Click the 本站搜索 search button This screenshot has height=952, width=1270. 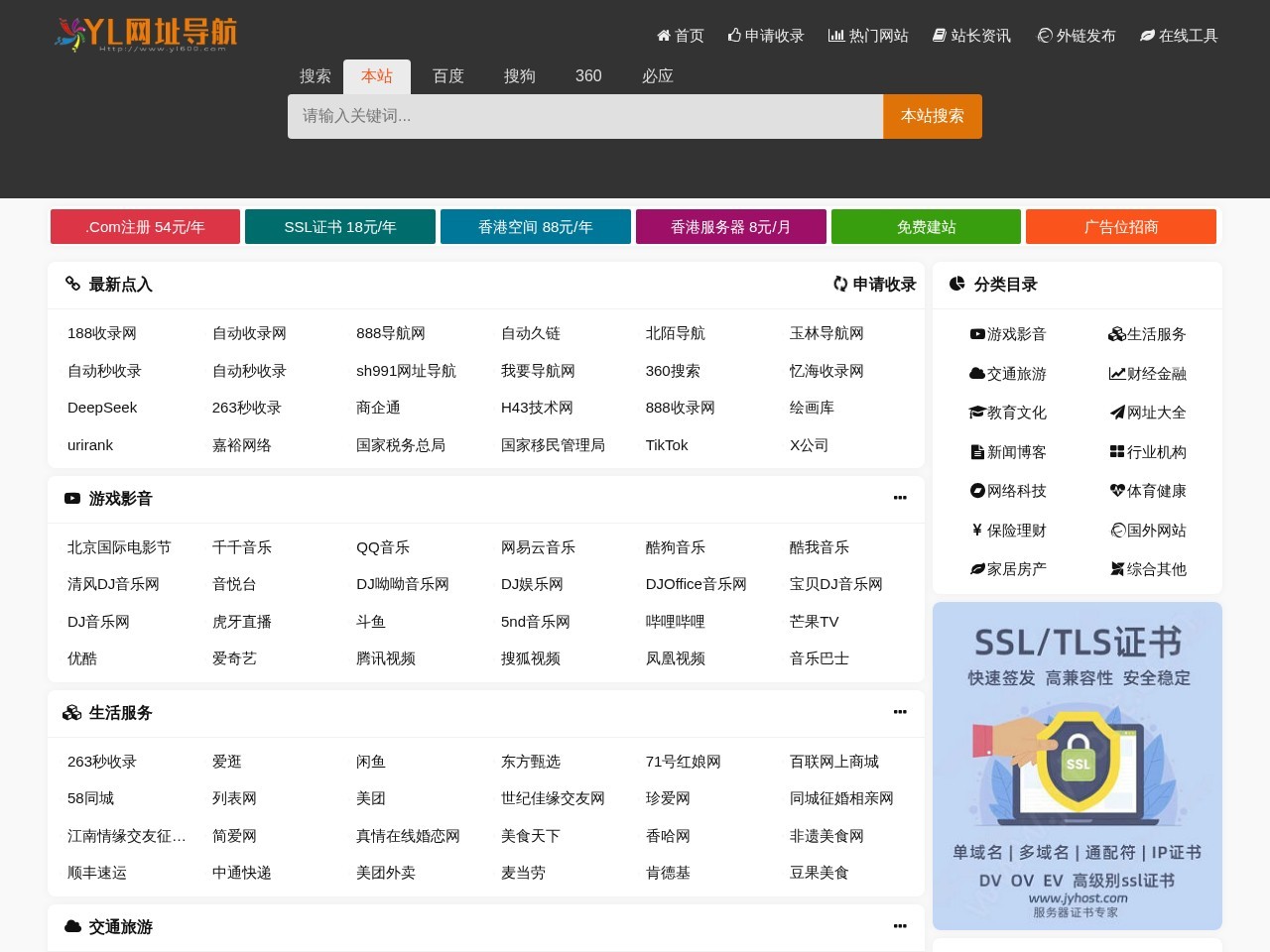point(931,116)
